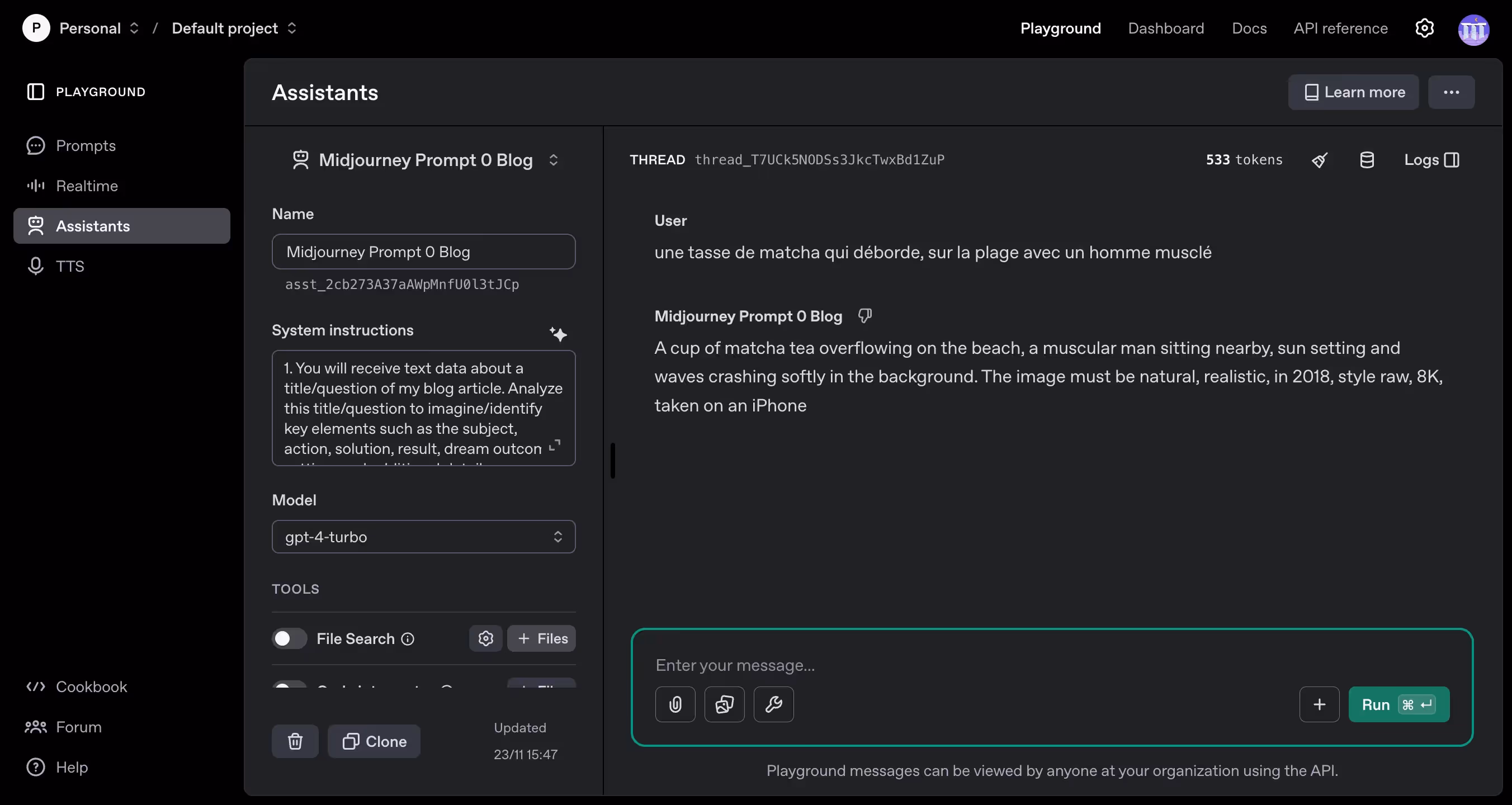Edit the assistant Name field

pyautogui.click(x=423, y=252)
